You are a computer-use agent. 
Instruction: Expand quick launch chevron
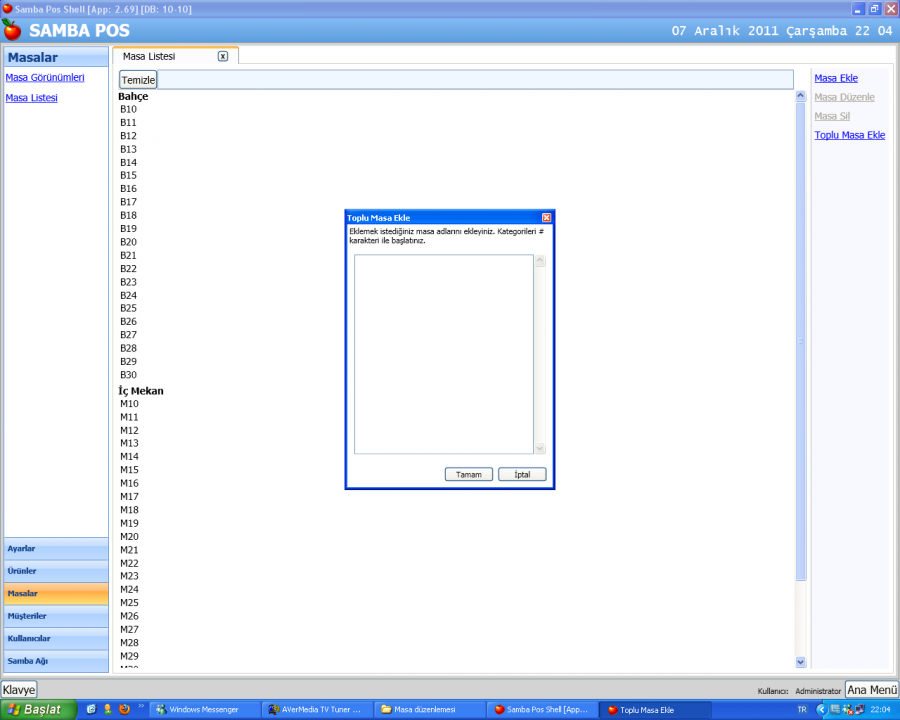click(141, 707)
